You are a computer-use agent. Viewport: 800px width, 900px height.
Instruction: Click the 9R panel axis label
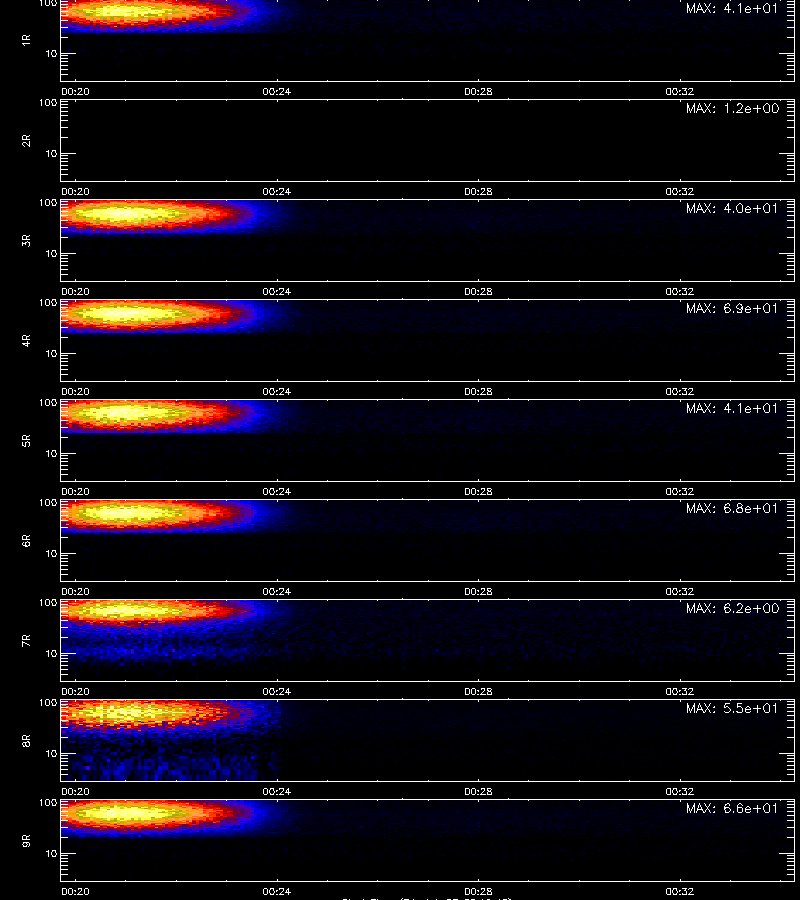click(26, 841)
